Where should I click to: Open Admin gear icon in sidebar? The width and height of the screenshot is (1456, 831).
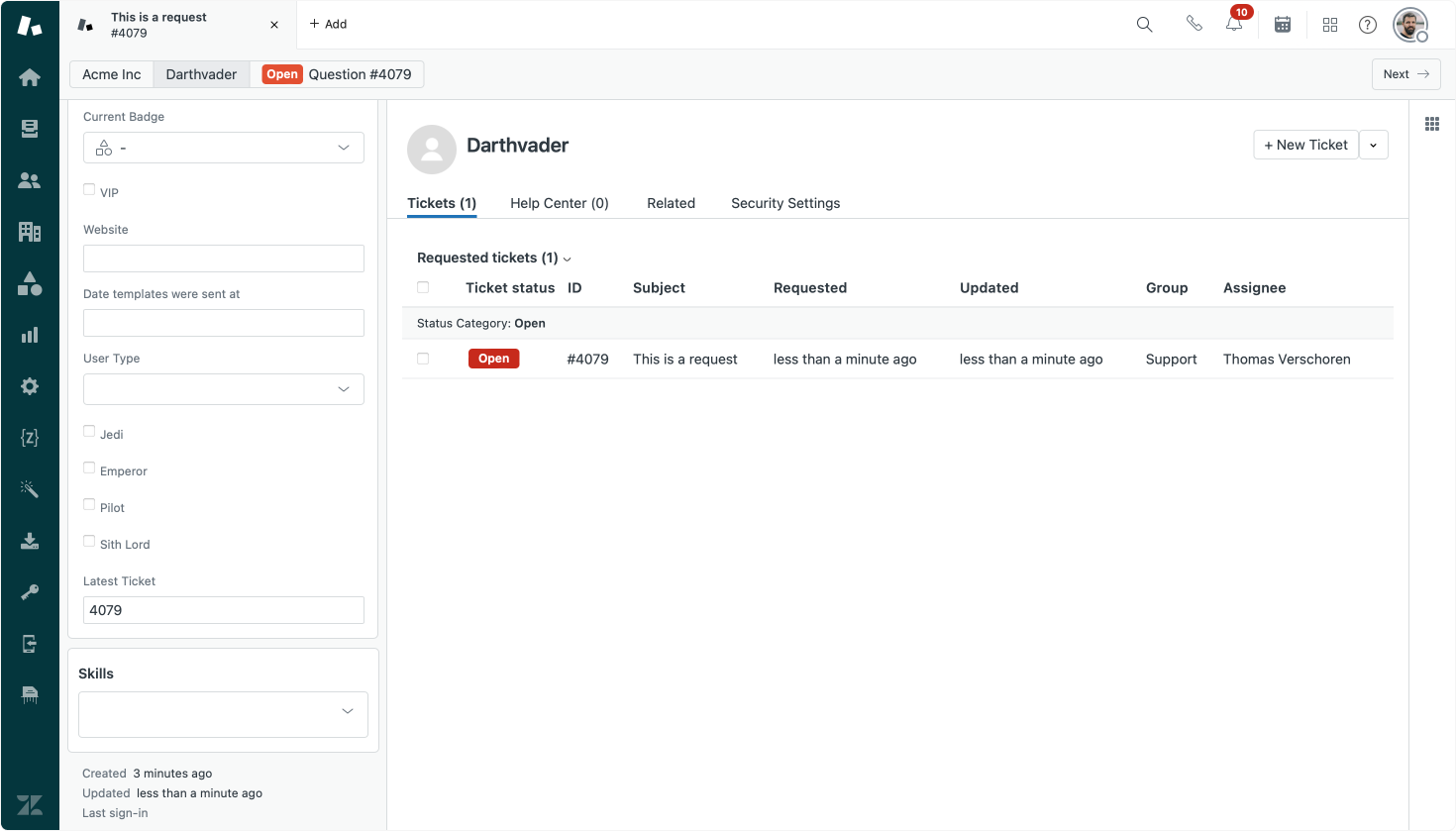coord(30,386)
